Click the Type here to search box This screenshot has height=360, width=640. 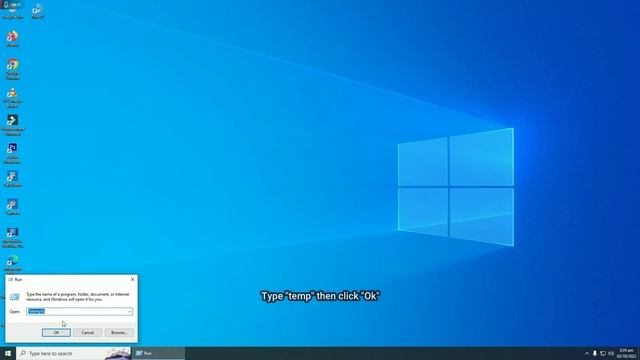(x=73, y=353)
